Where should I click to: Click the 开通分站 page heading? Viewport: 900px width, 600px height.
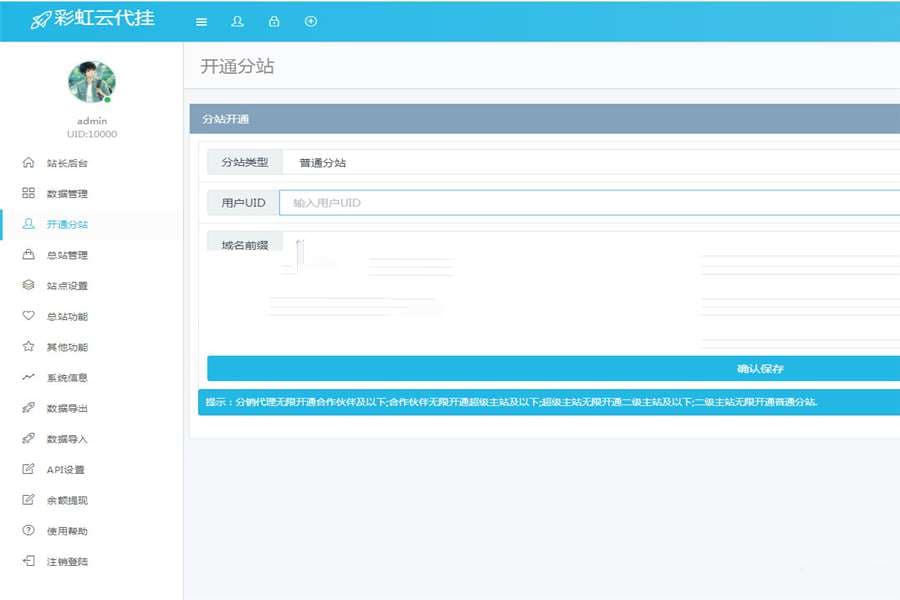237,67
